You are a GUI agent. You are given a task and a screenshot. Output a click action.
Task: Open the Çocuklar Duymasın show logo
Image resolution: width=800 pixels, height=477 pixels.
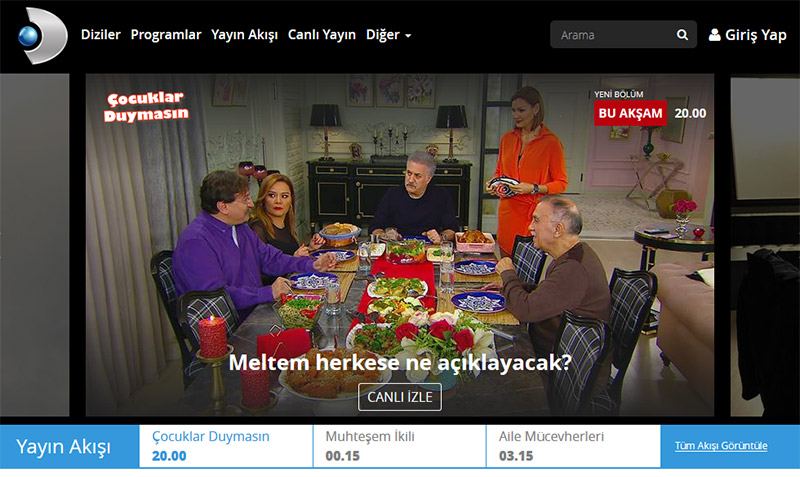click(x=146, y=107)
